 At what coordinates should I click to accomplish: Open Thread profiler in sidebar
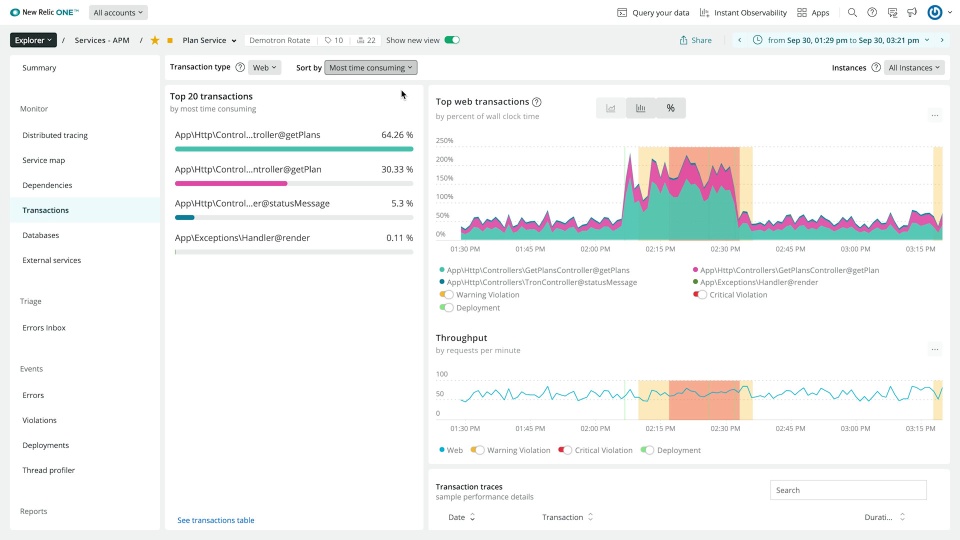48,470
